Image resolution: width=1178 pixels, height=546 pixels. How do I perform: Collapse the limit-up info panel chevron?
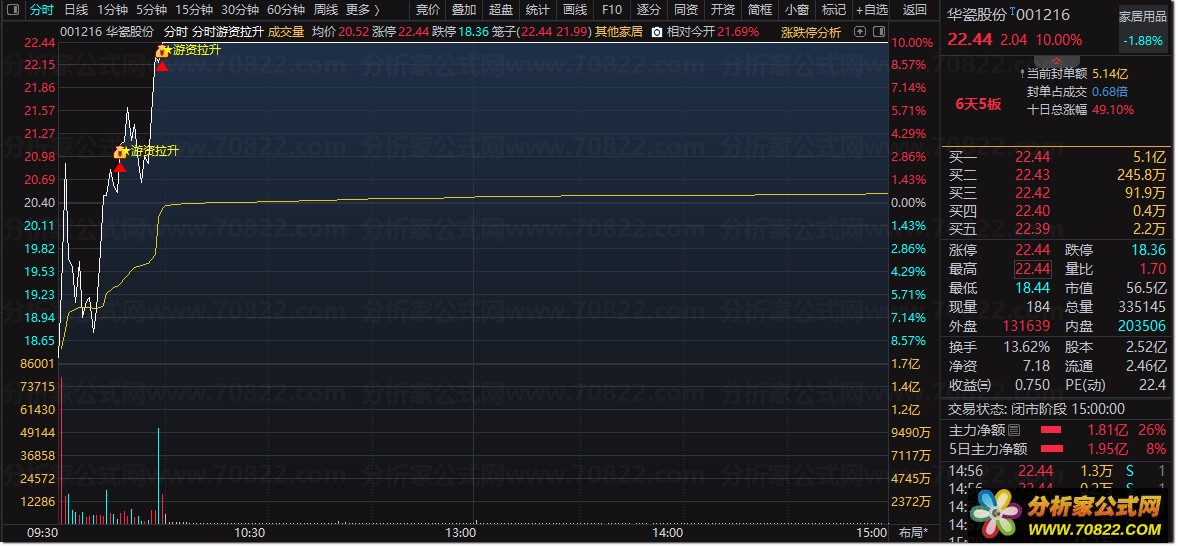click(x=1056, y=60)
